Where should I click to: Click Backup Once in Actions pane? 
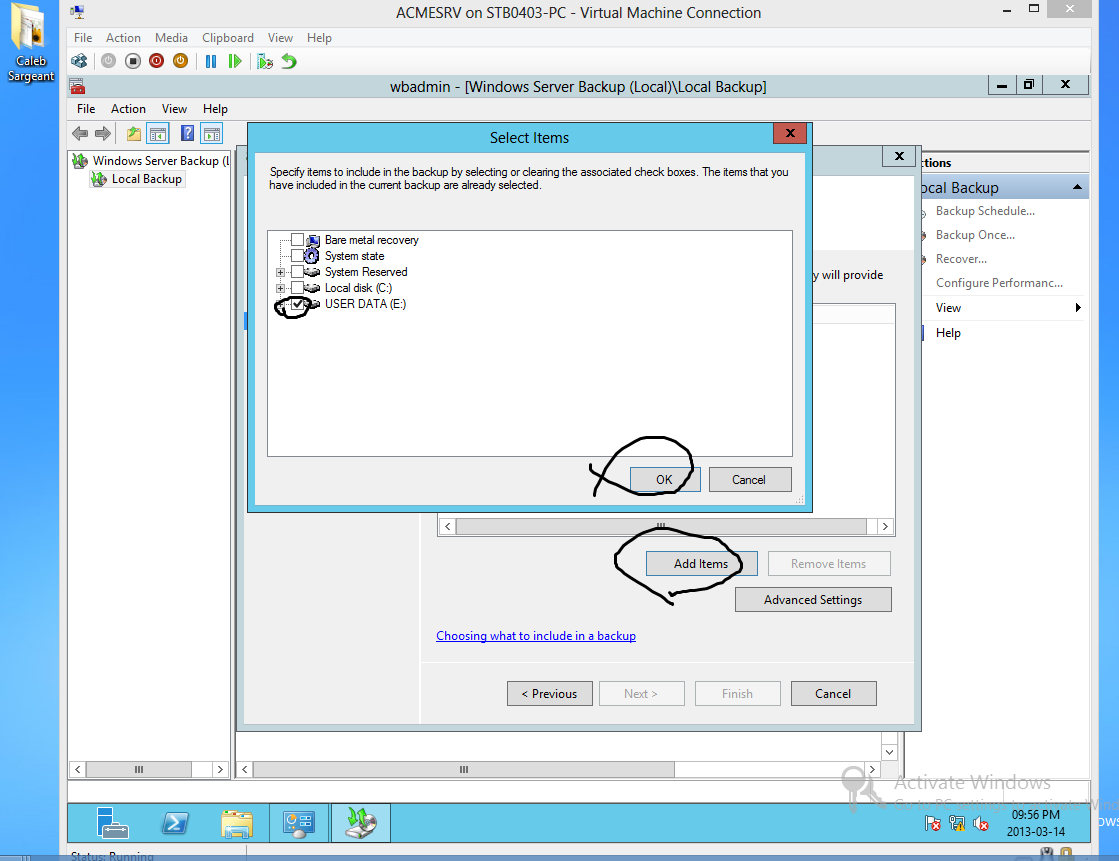coord(975,235)
